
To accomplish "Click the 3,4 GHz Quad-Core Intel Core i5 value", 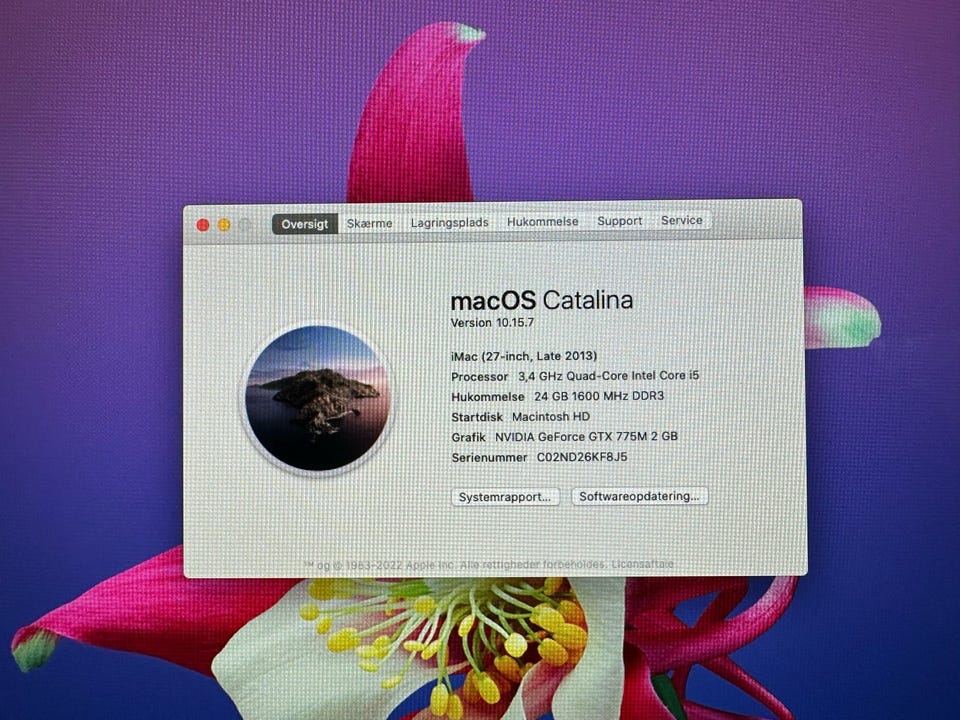I will pos(609,375).
